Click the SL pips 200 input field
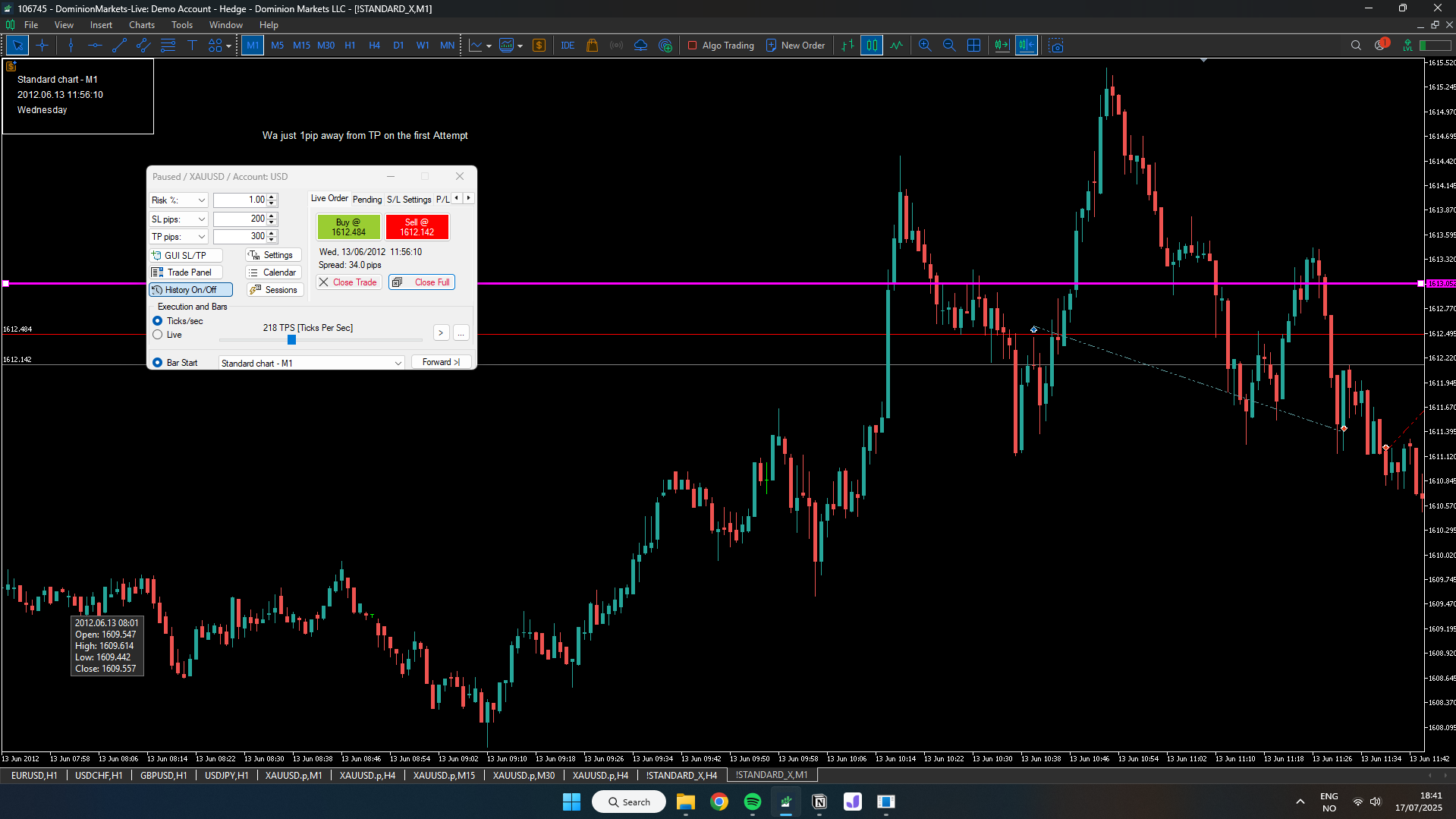The width and height of the screenshot is (1456, 819). coord(240,219)
